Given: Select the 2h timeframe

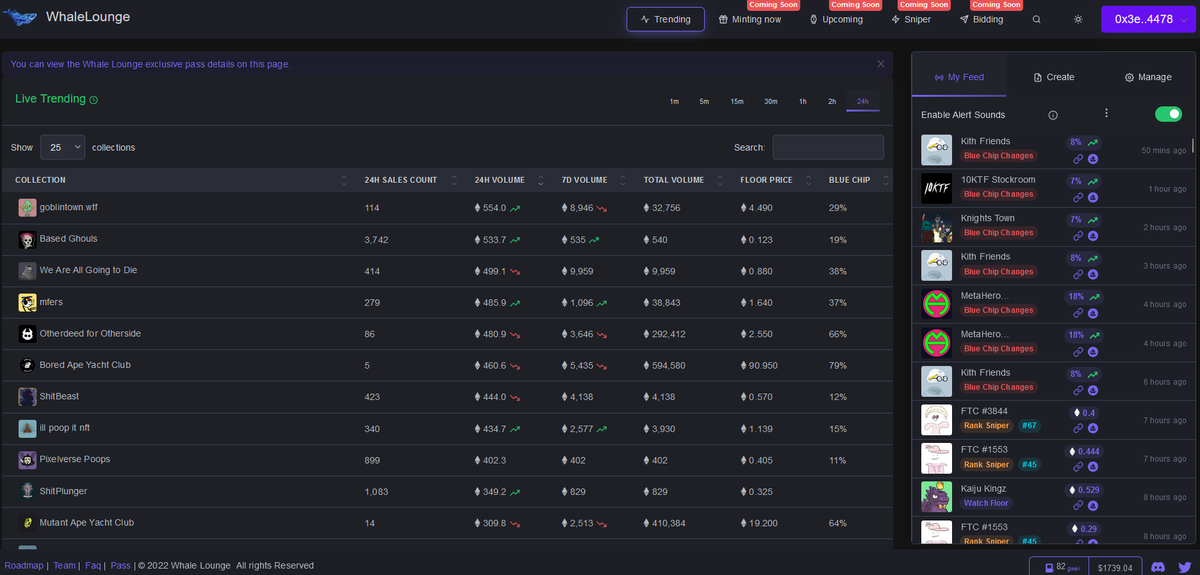Looking at the screenshot, I should click(x=832, y=101).
